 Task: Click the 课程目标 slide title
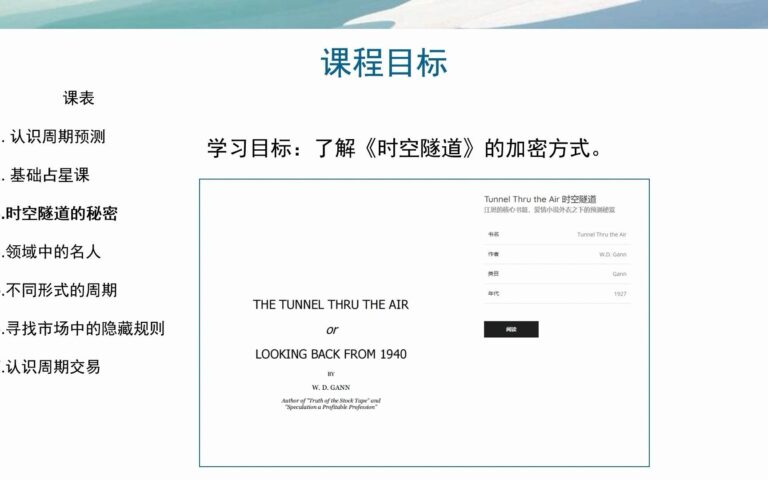(384, 63)
